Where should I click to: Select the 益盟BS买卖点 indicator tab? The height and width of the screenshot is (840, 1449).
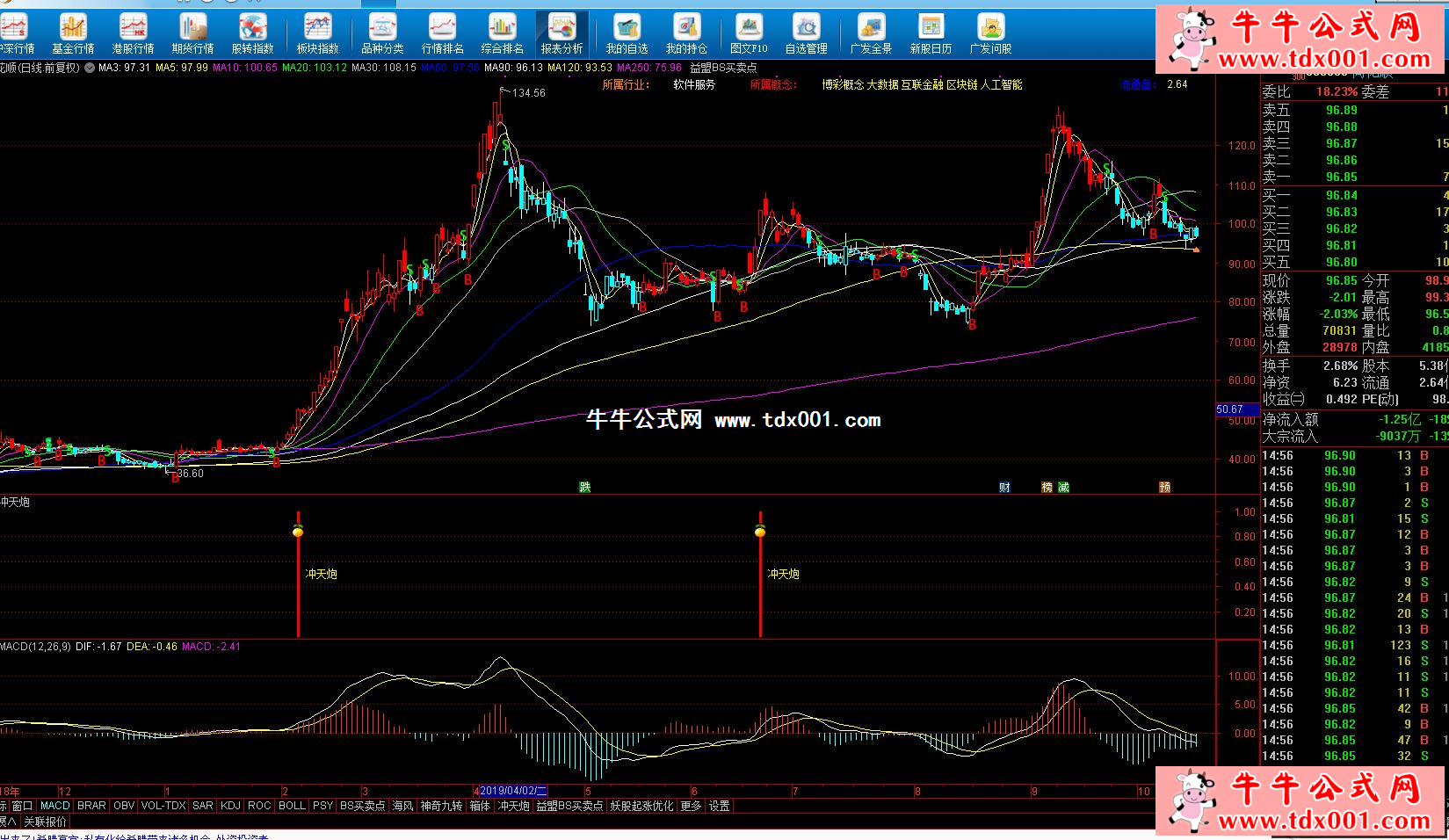[x=569, y=806]
